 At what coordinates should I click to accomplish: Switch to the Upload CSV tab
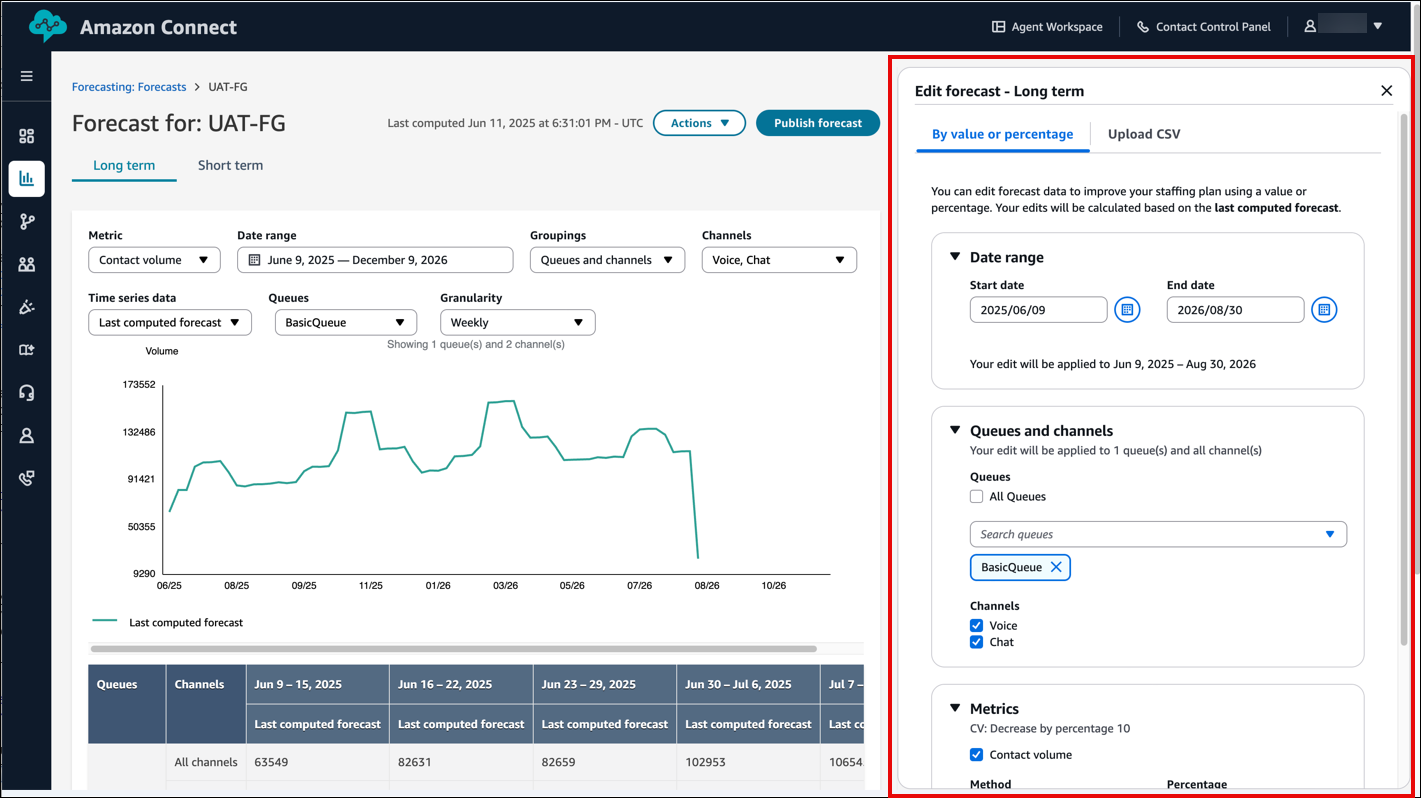click(1143, 133)
